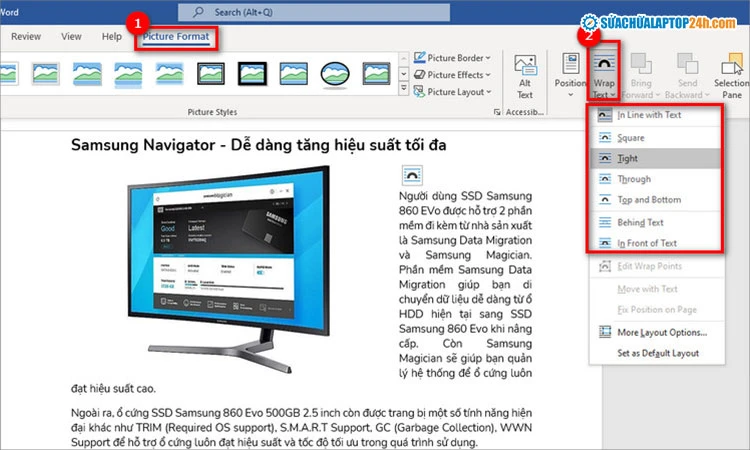
Task: Choose Behind Text wrap option
Action: (655, 222)
